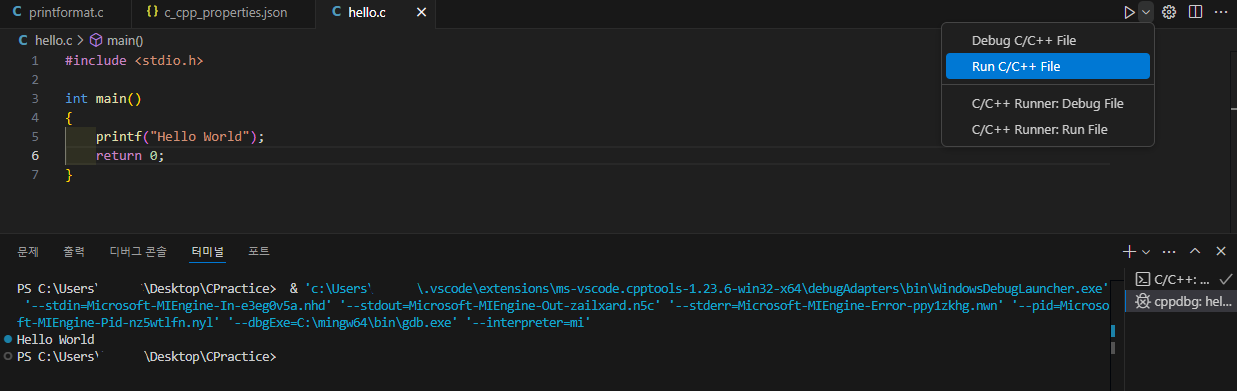
Task: Select C/C++ Runner: Debug File entry
Action: pyautogui.click(x=1047, y=104)
